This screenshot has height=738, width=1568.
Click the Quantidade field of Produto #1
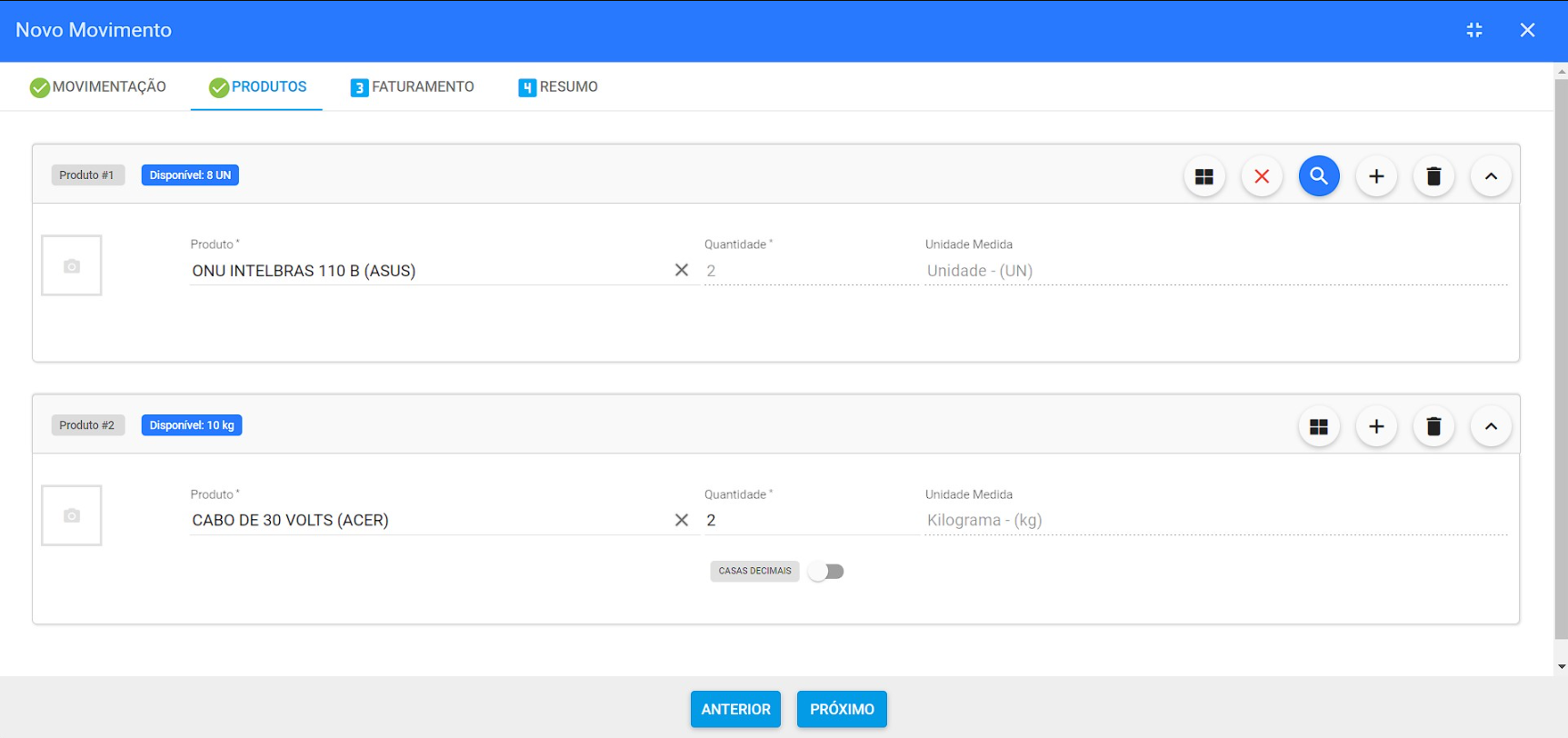[x=812, y=271]
